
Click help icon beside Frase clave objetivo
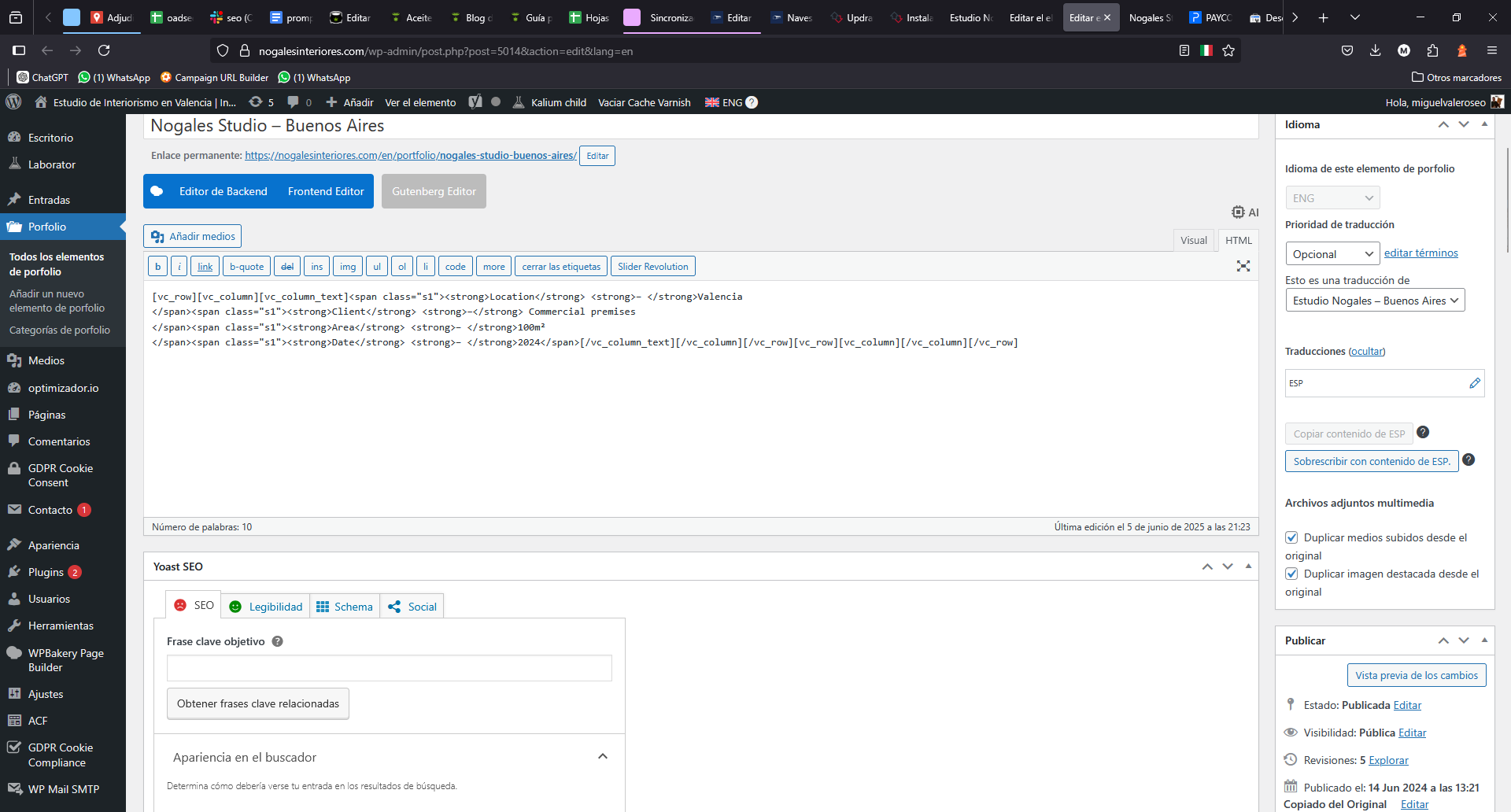277,641
